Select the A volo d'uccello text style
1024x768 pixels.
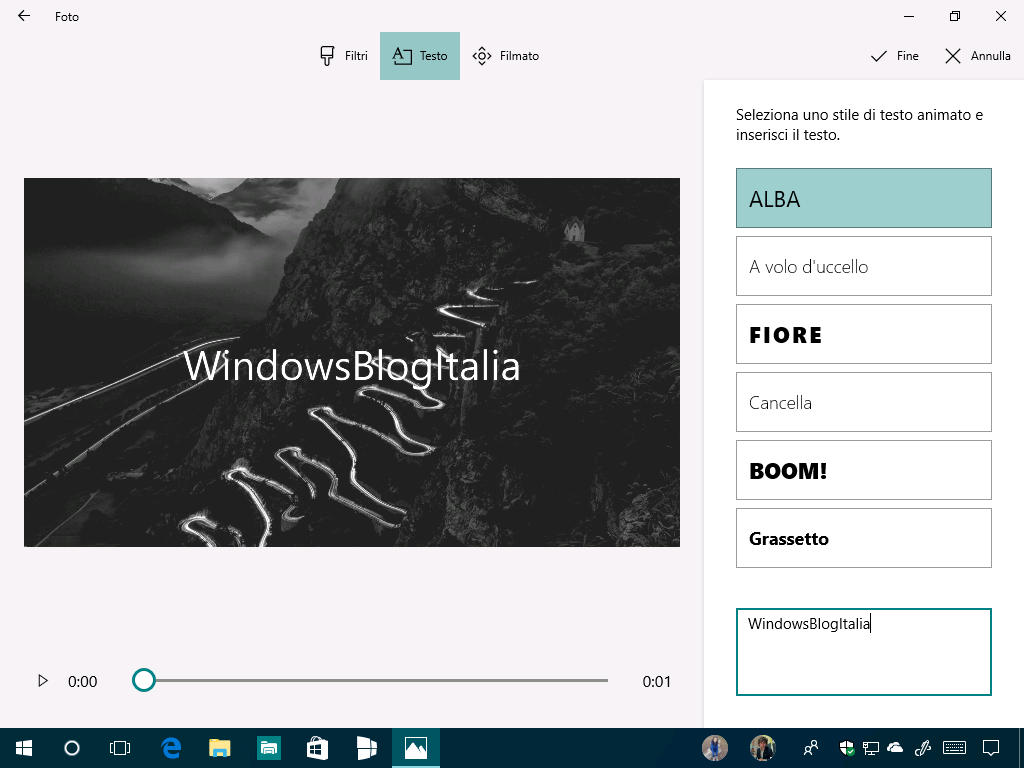coord(863,266)
